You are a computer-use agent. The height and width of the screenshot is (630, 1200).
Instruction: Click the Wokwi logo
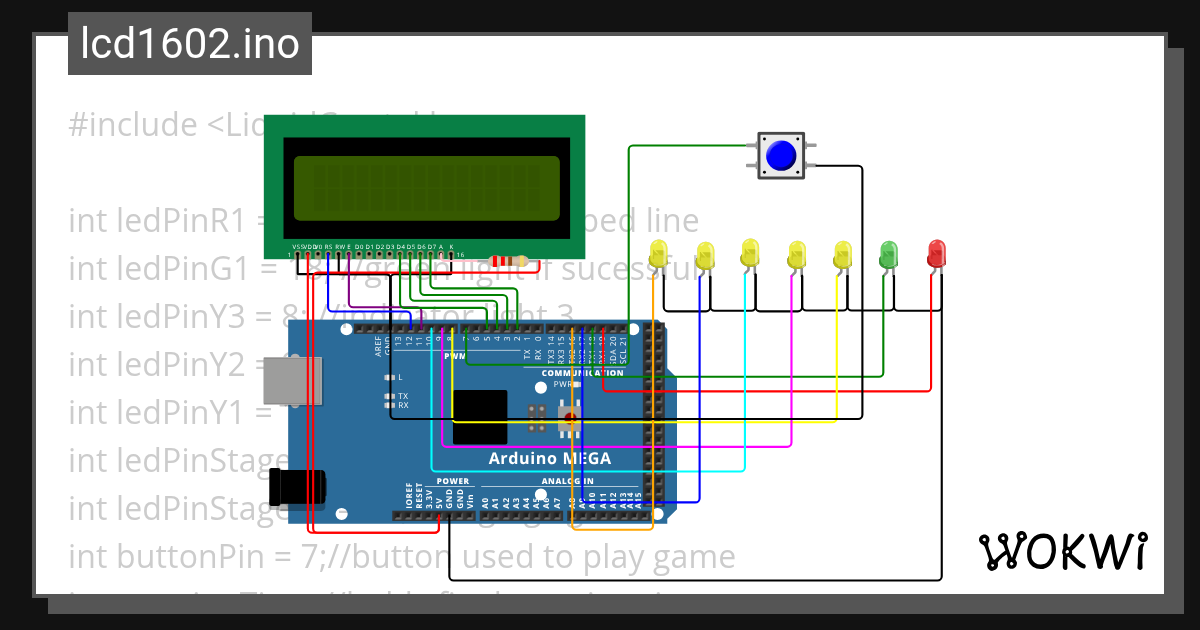[1063, 551]
